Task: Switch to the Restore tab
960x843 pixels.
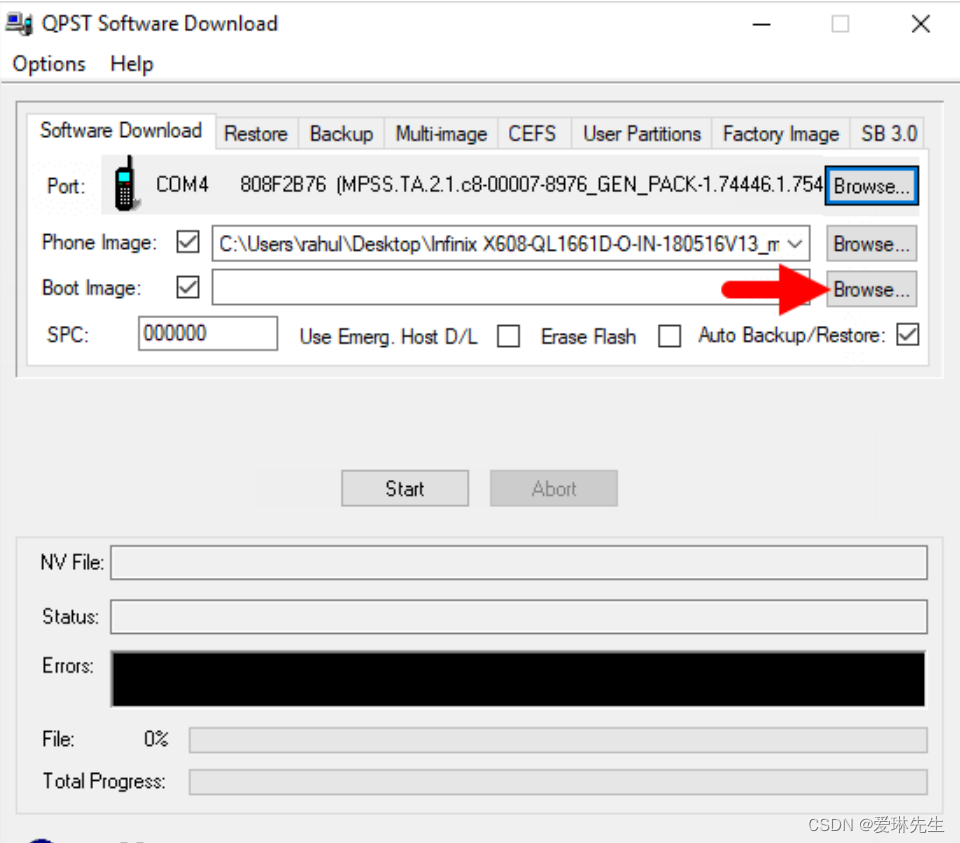Action: coord(256,133)
